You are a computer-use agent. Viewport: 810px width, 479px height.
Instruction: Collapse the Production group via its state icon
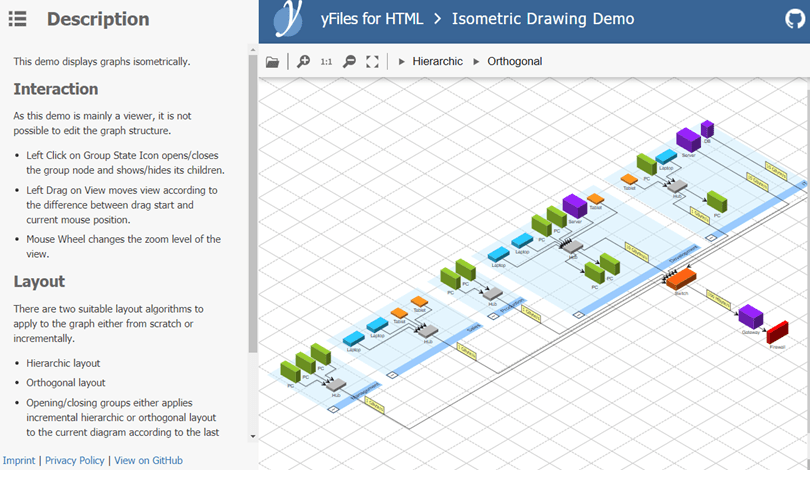coord(493,316)
